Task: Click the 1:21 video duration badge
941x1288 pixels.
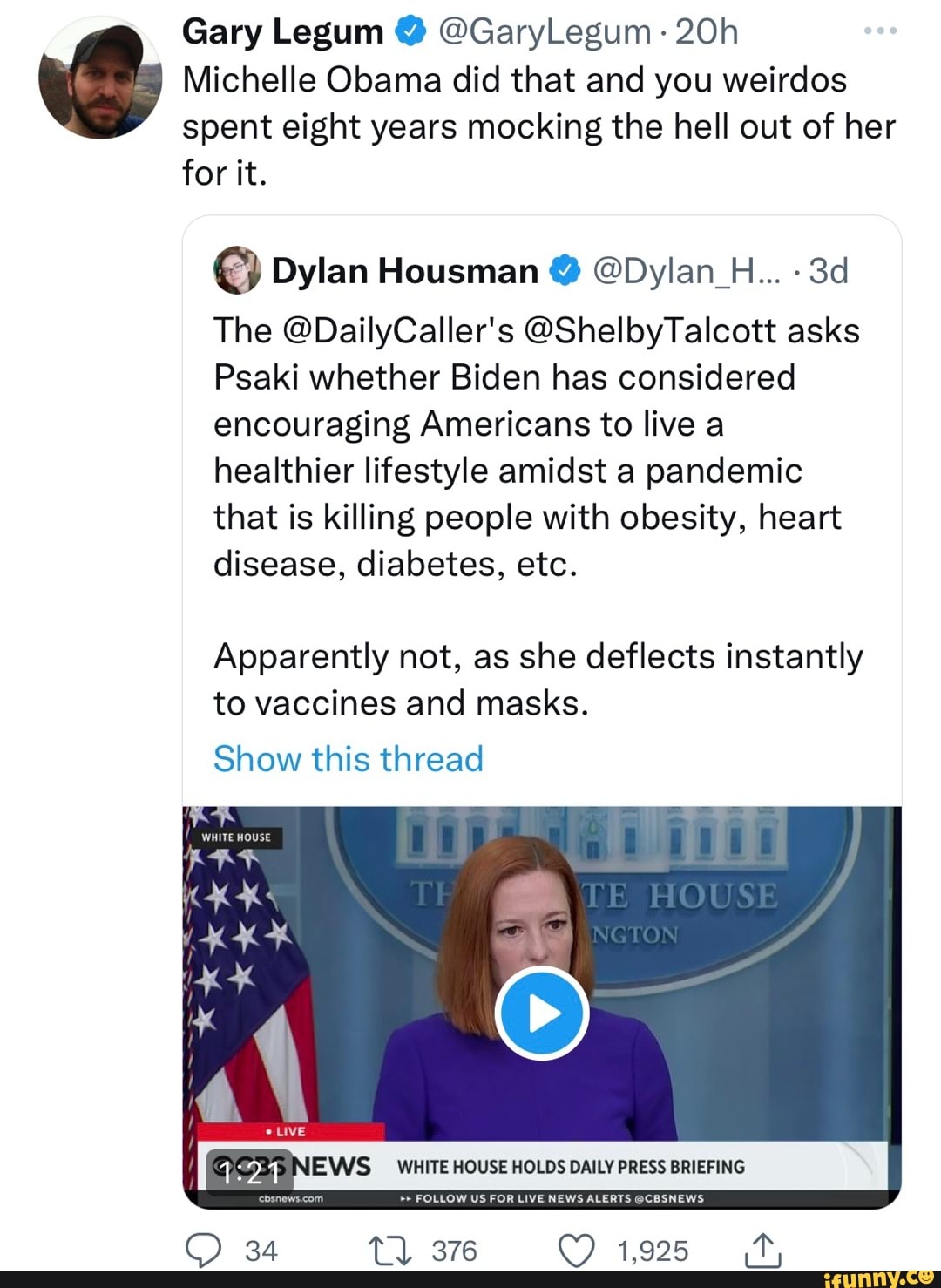Action: point(248,1173)
